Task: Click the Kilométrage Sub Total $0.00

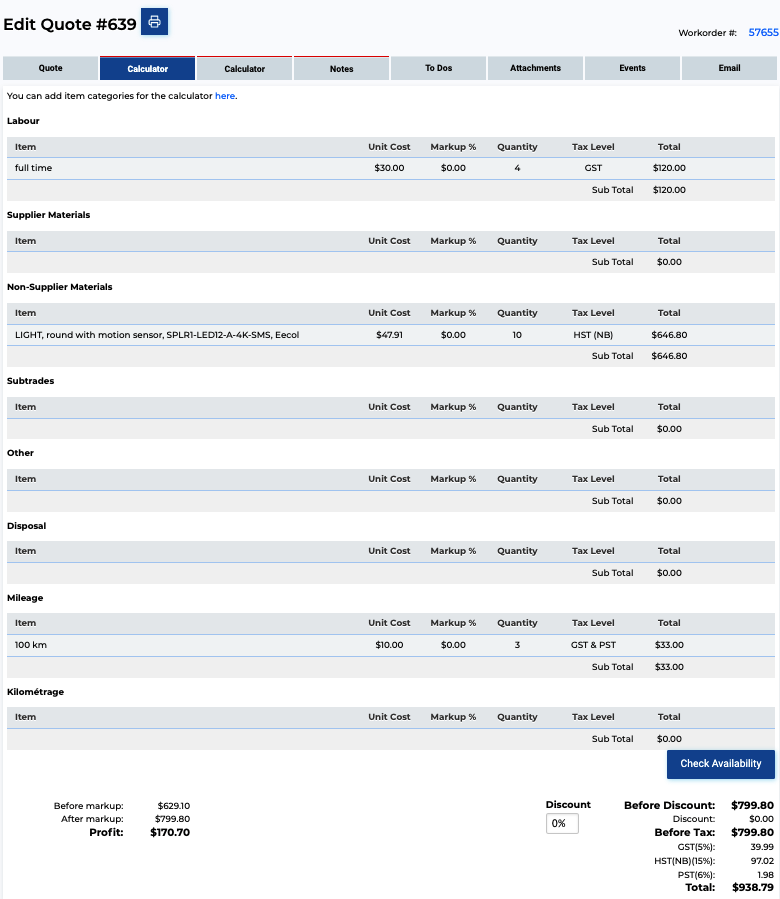Action: pos(669,739)
